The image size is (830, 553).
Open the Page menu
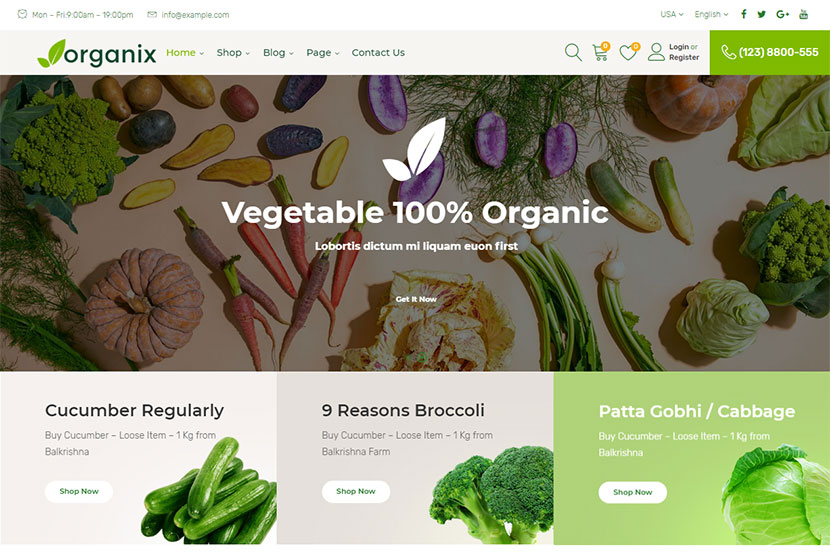pos(322,52)
